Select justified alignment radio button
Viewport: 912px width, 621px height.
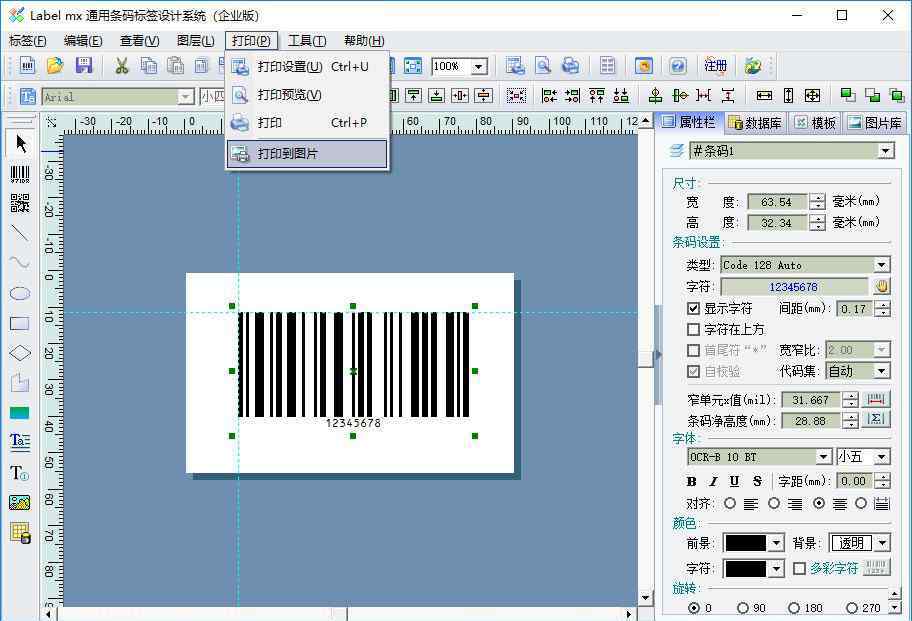coord(861,504)
